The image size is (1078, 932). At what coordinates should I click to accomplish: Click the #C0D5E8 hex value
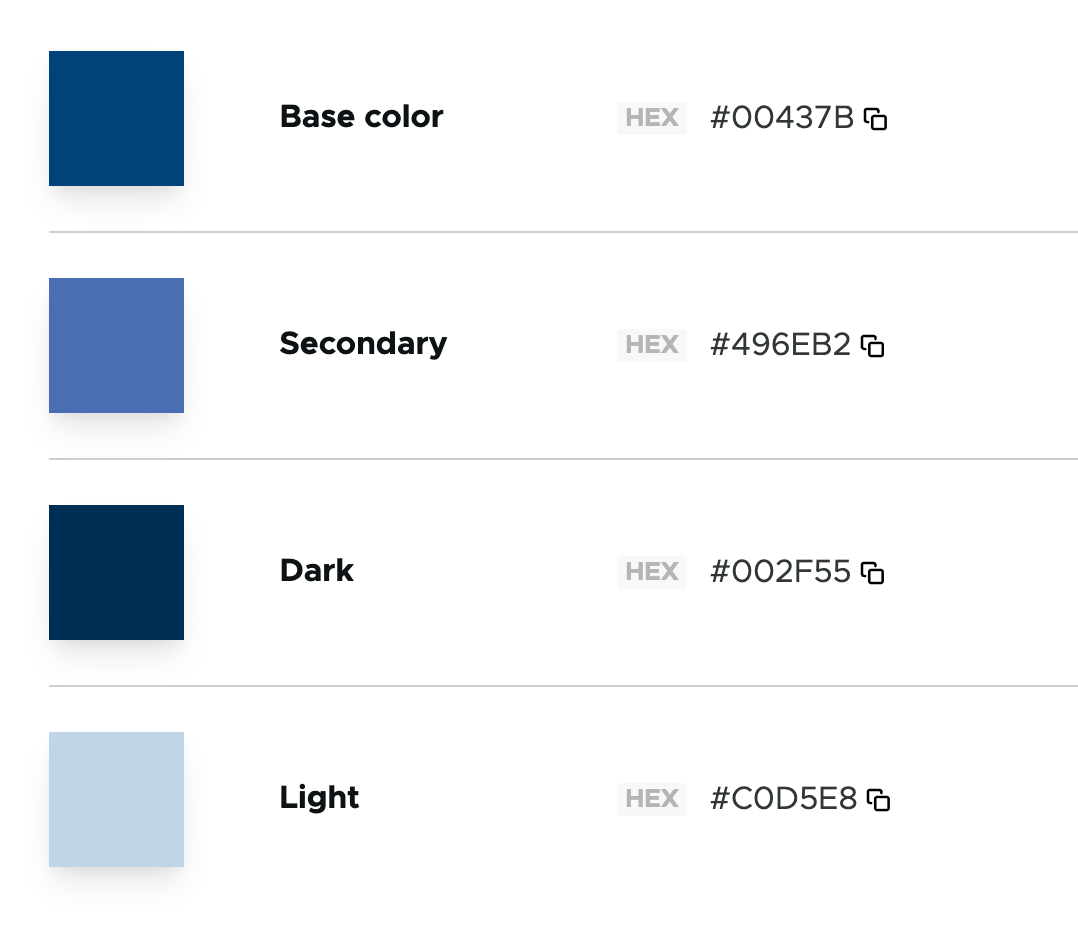pos(783,799)
